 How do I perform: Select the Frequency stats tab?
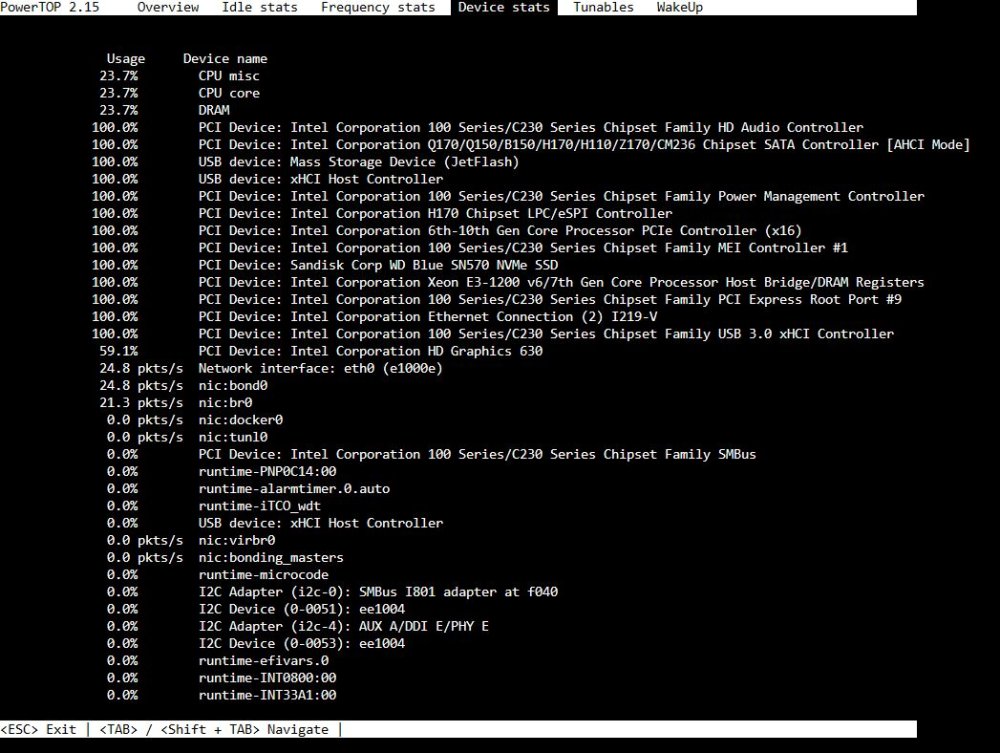[x=378, y=8]
